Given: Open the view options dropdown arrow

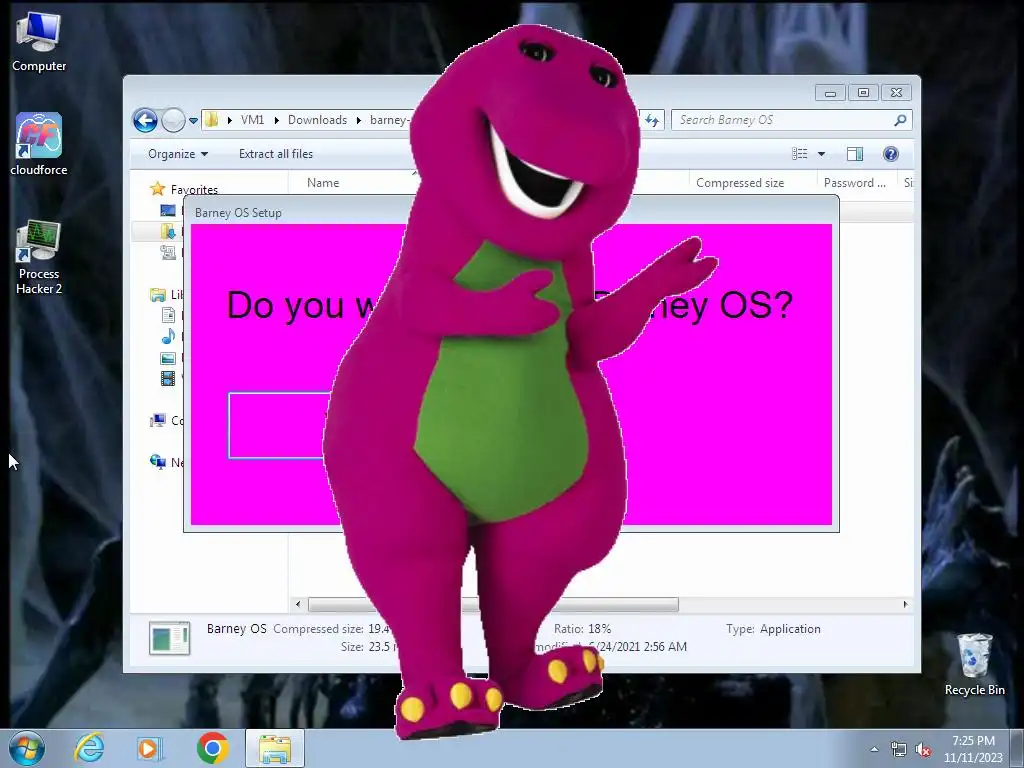Looking at the screenshot, I should 822,154.
